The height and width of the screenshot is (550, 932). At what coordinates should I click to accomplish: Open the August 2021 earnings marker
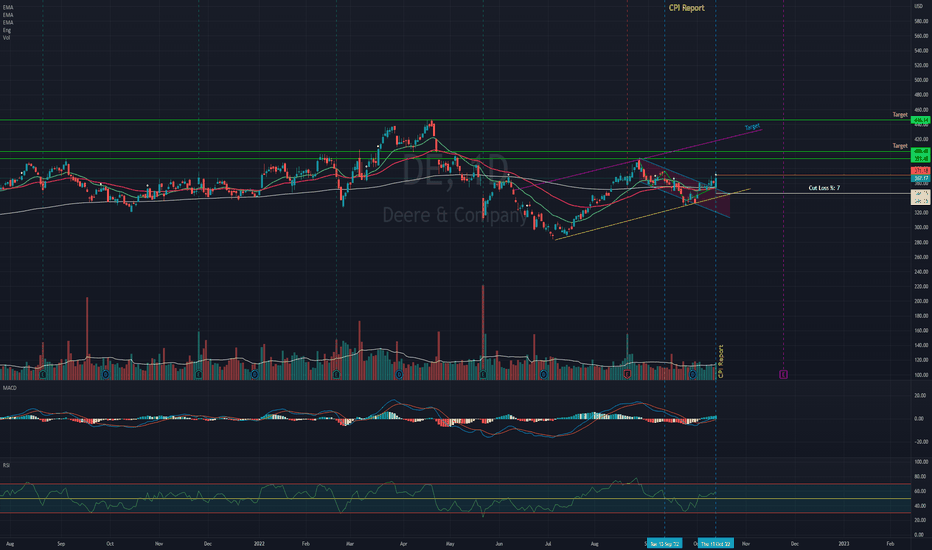43,375
